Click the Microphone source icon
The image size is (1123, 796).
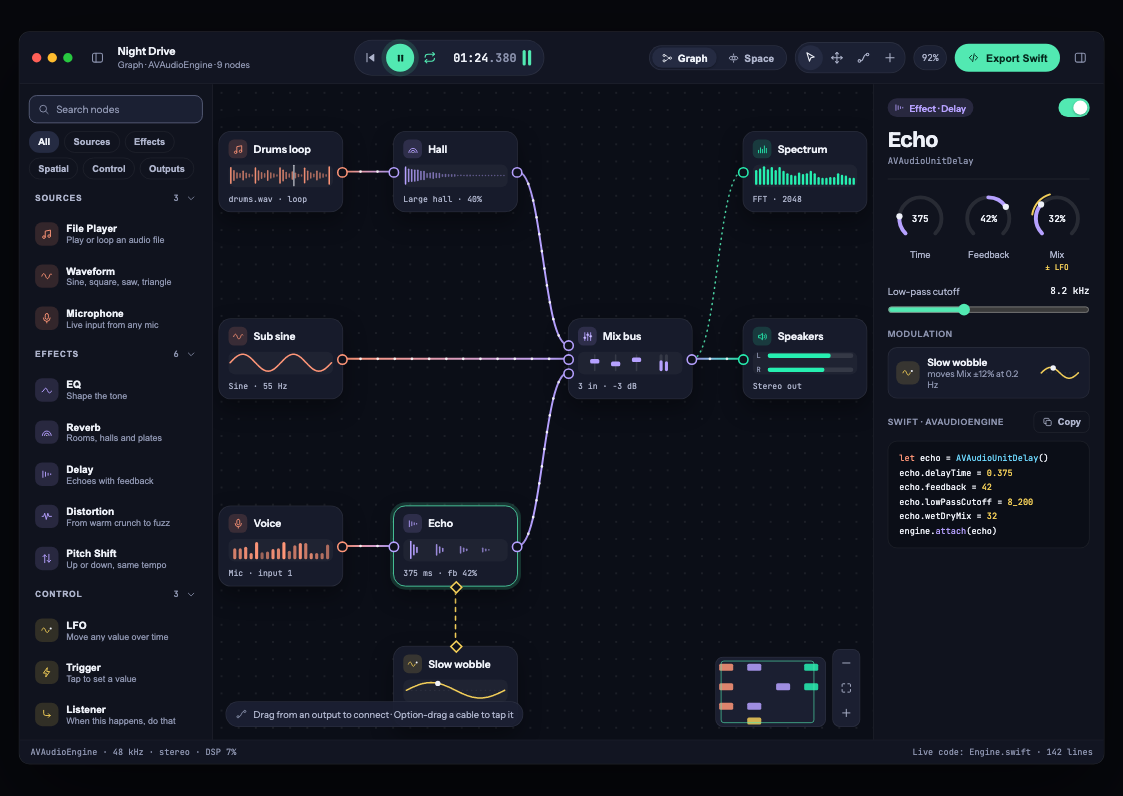click(x=47, y=318)
